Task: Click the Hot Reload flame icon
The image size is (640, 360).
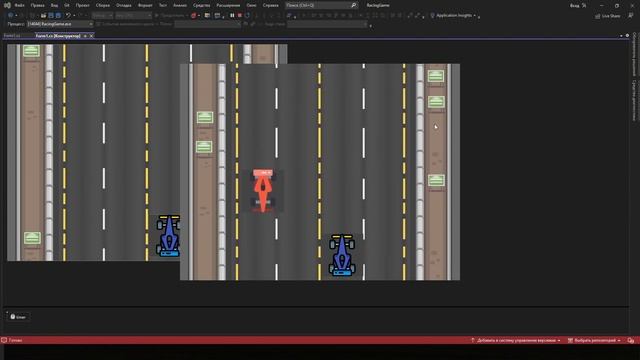Action: point(193,16)
